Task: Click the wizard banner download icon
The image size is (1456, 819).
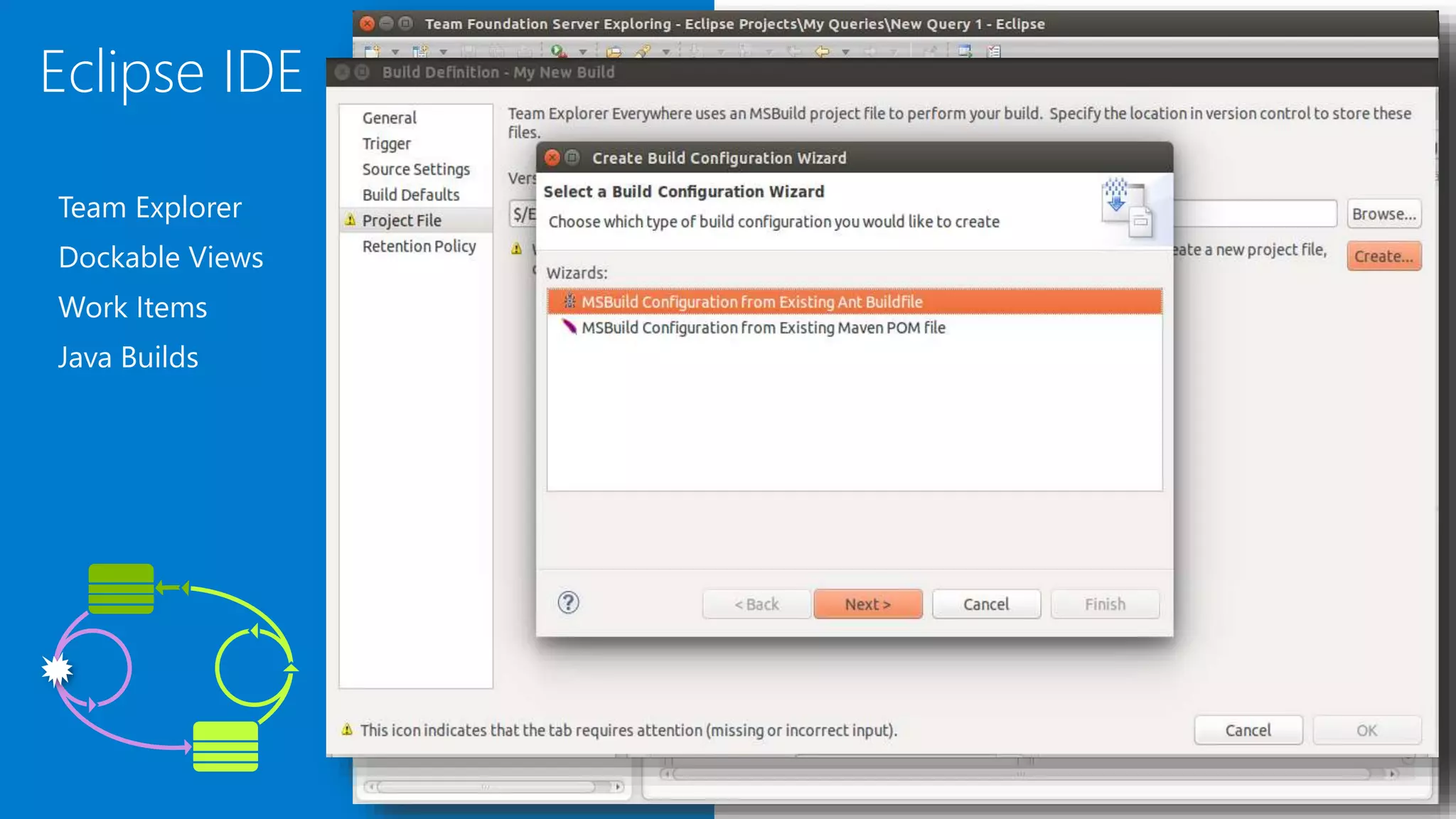Action: (x=1128, y=208)
